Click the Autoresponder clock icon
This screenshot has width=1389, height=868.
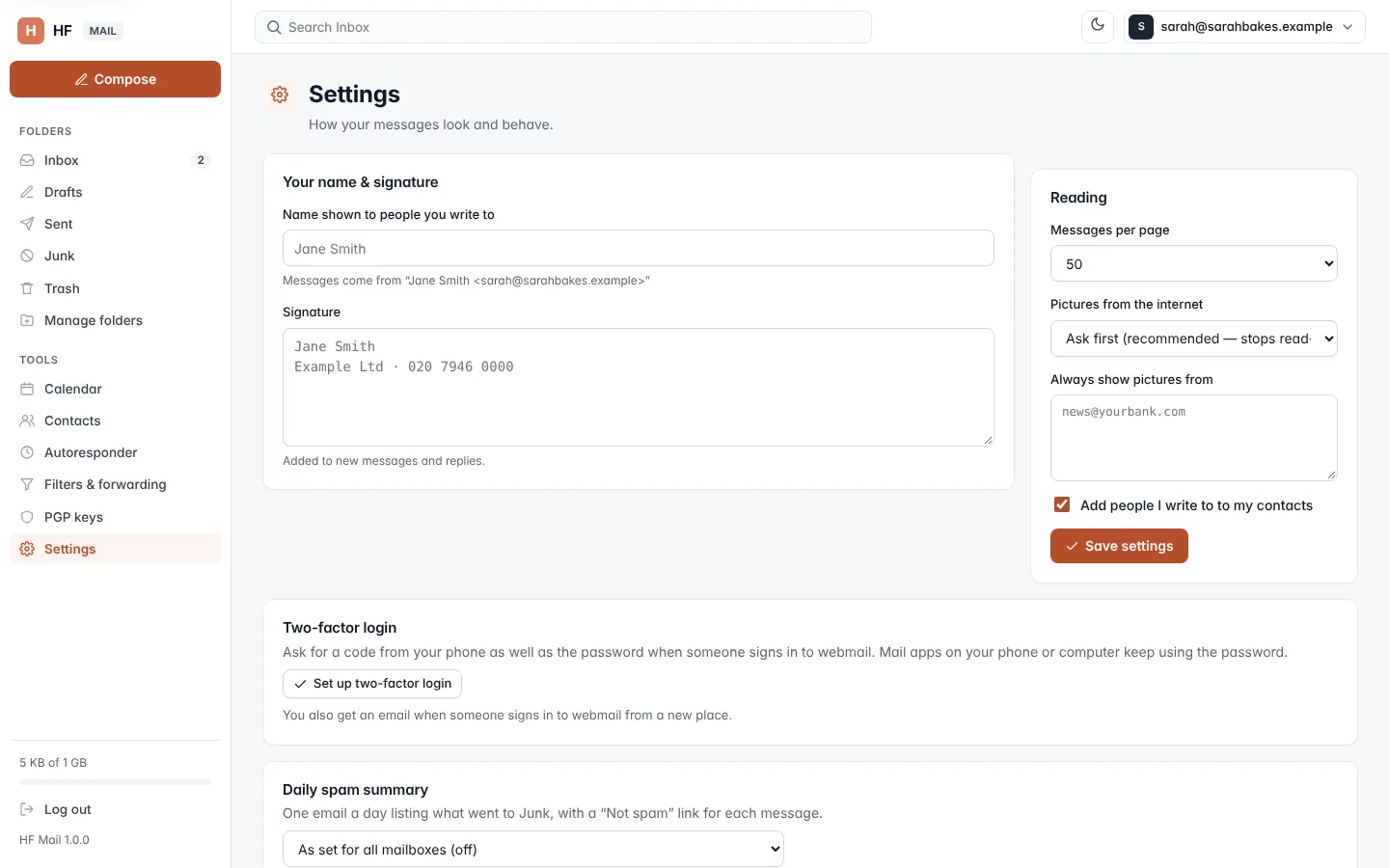(27, 452)
